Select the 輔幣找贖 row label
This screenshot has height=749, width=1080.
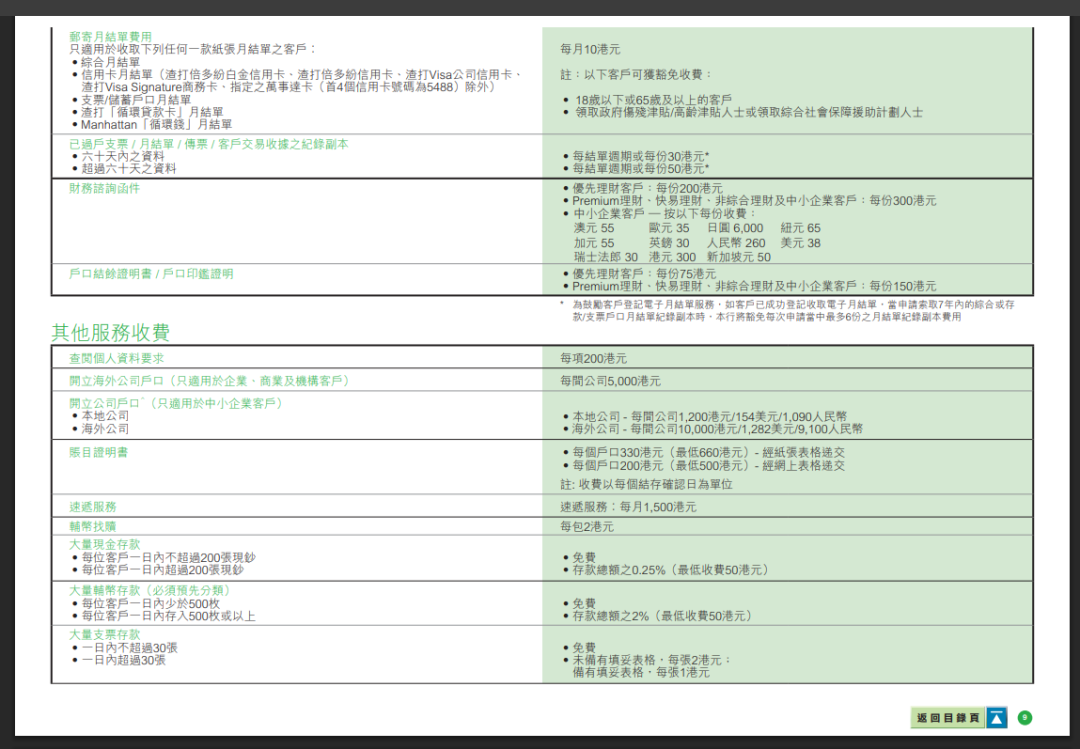coord(92,526)
